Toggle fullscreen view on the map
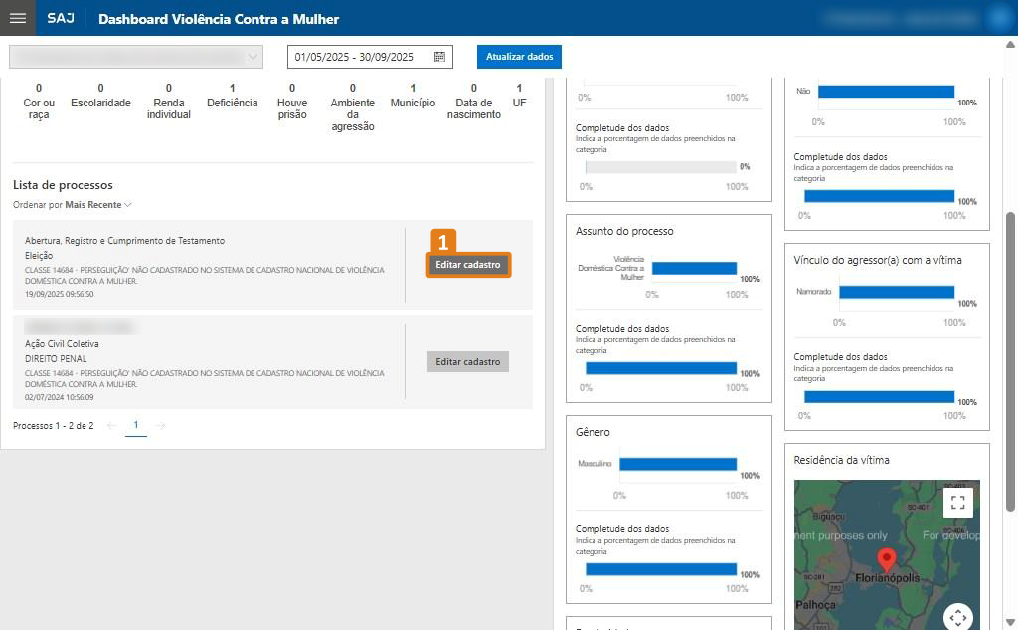Viewport: 1018px width, 630px height. click(957, 502)
